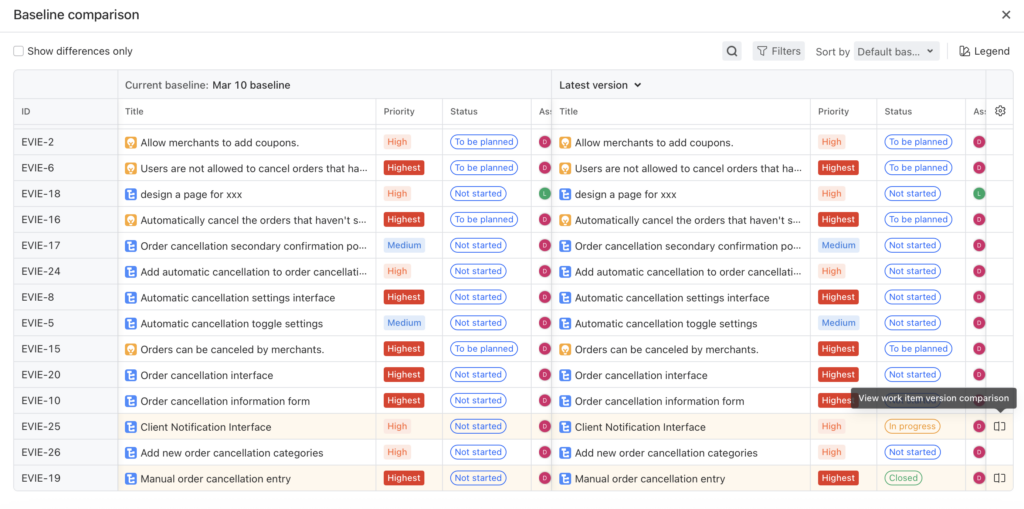Click the Closed status tag on EVIE-19

903,478
